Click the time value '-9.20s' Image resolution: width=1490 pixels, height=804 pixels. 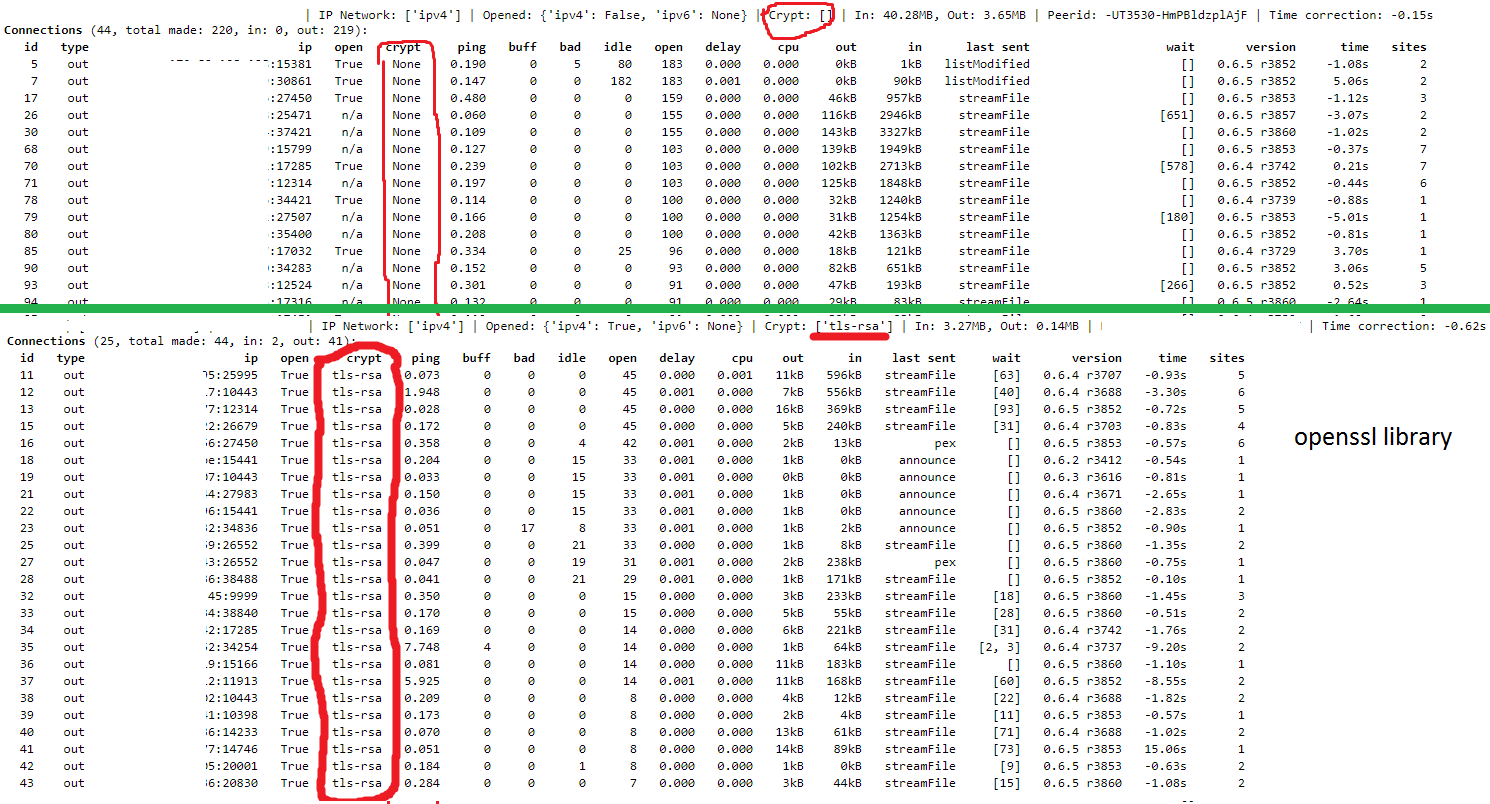1164,647
